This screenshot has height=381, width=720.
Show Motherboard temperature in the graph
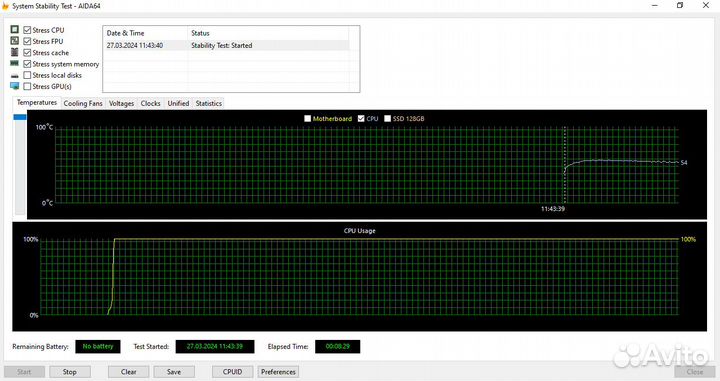308,118
